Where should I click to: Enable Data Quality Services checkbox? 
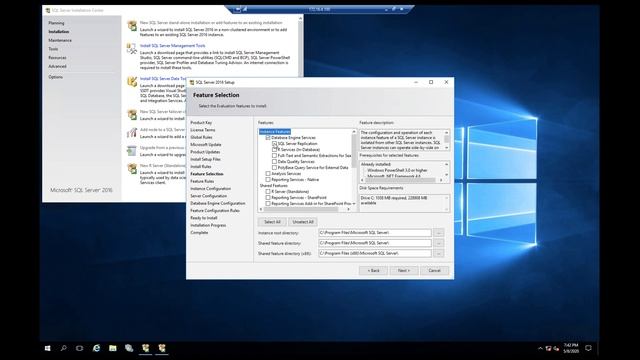coord(274,162)
